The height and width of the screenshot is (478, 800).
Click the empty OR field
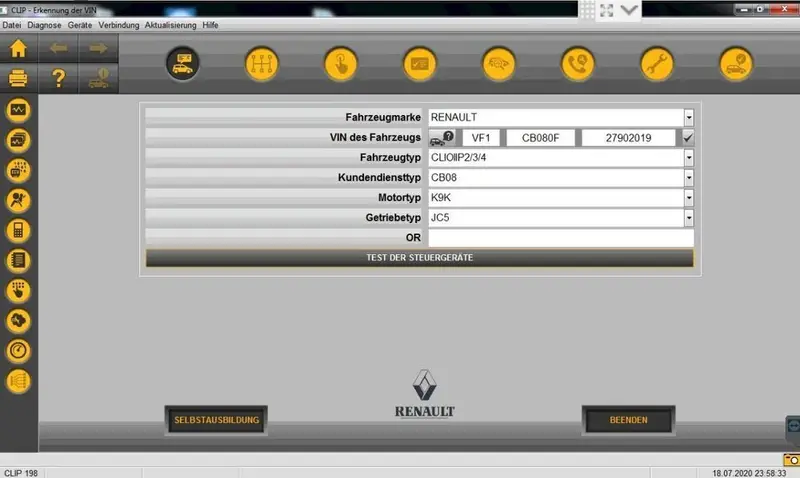click(x=561, y=238)
